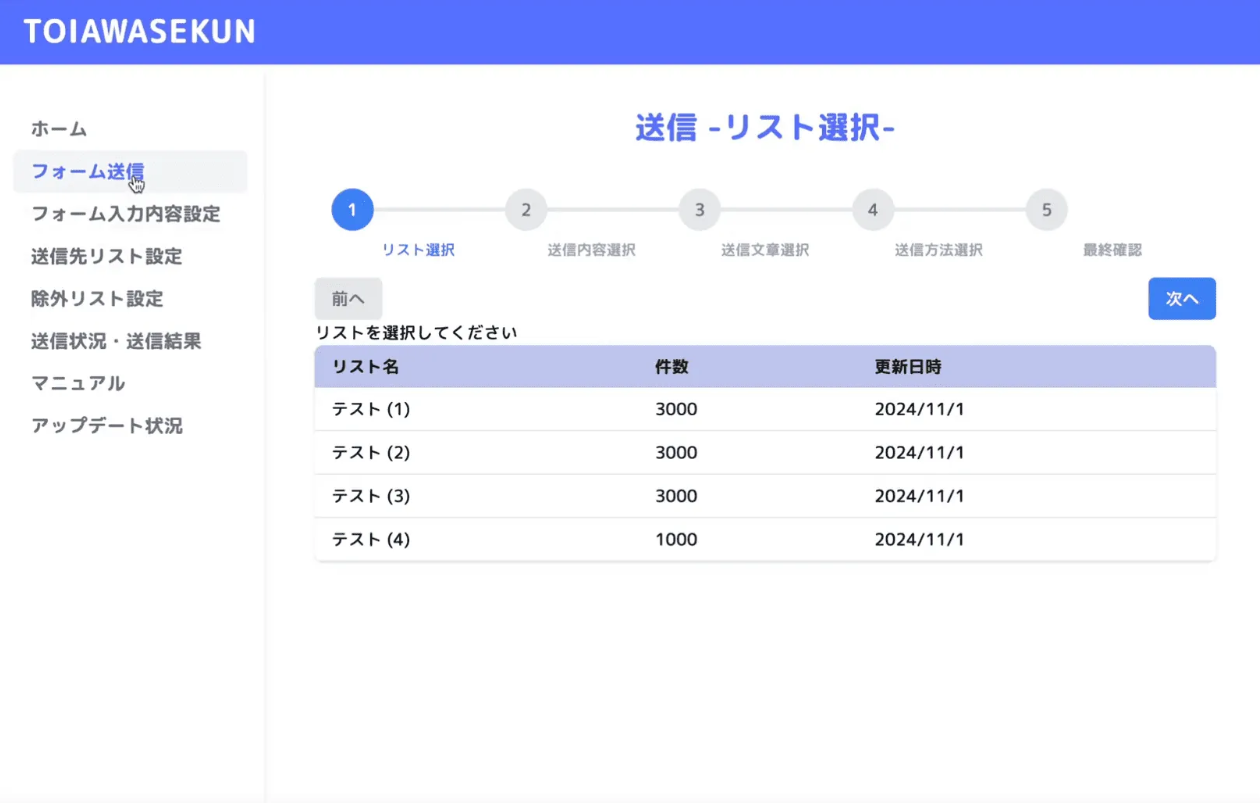
Task: Open 除外リスト設定 page
Action: 97,298
